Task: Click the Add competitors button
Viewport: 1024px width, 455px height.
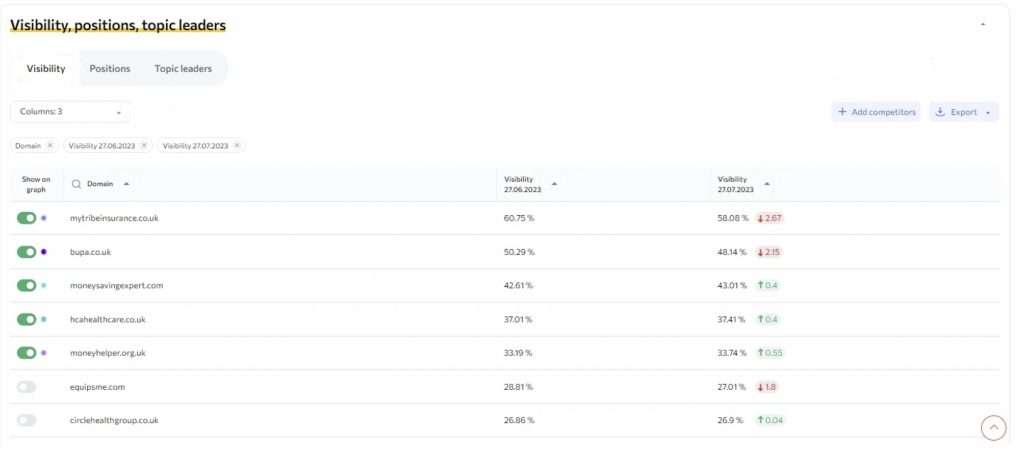Action: point(876,112)
